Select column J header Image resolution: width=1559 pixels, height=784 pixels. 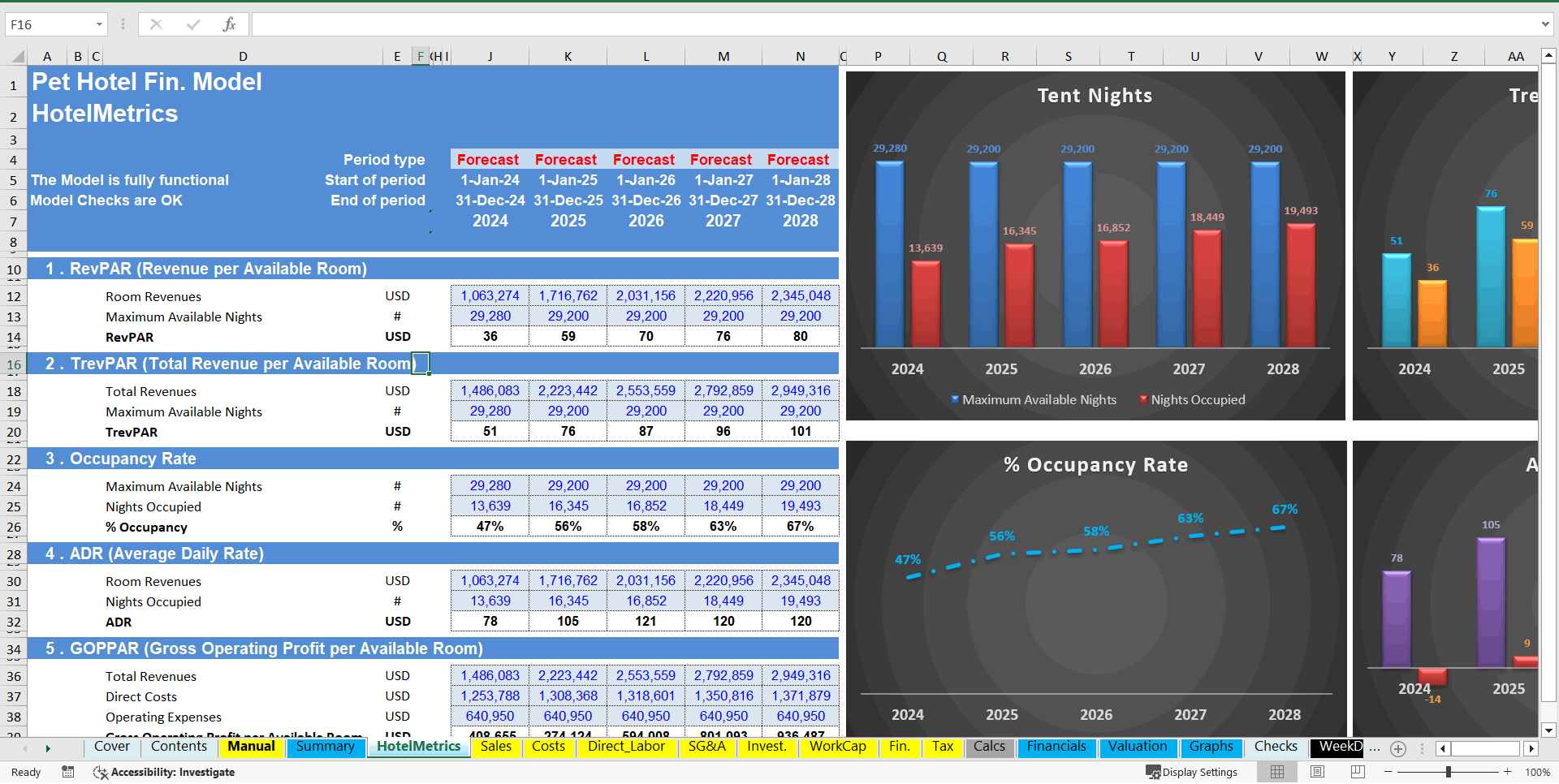pos(490,57)
